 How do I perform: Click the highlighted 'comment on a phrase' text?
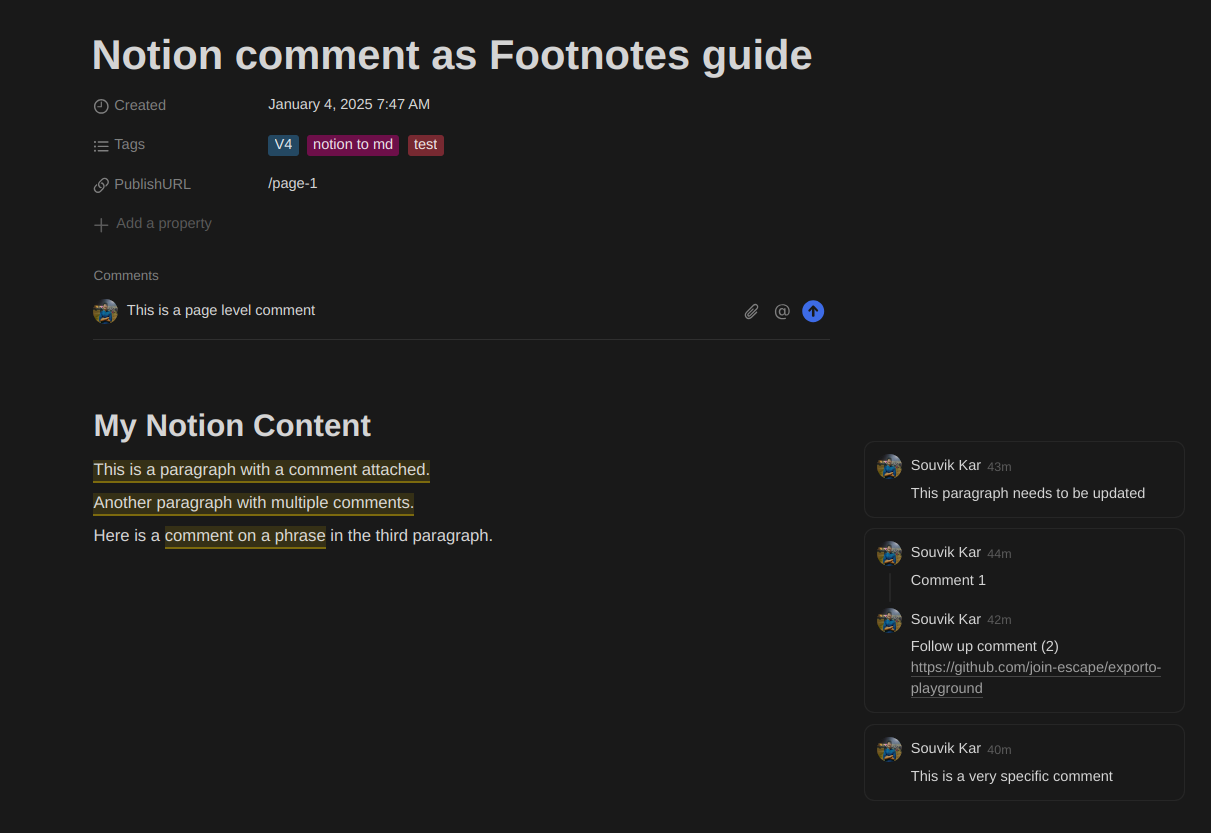245,536
